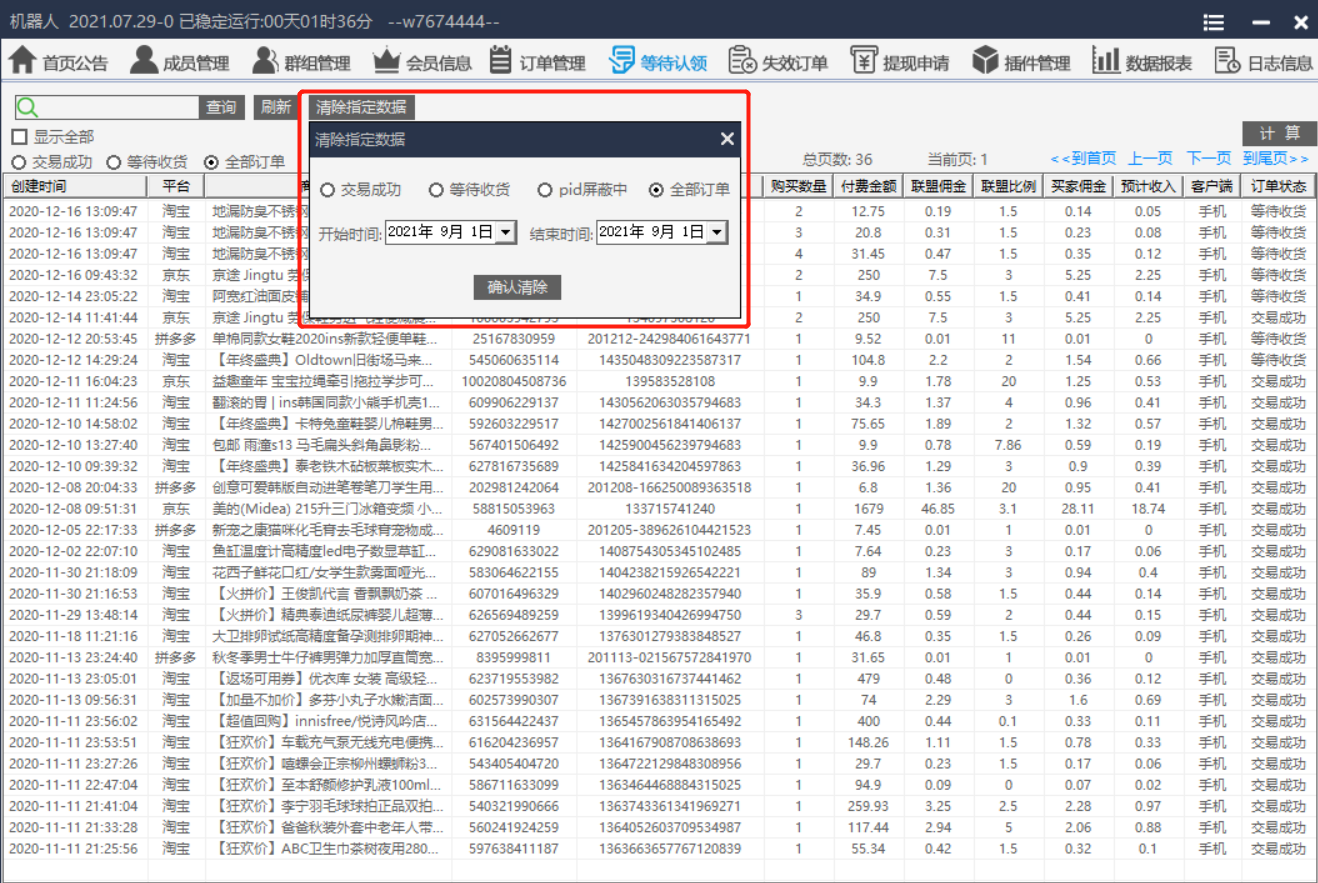Expand the 开始时间 date dropdown
The width and height of the screenshot is (1318, 883).
[x=505, y=233]
